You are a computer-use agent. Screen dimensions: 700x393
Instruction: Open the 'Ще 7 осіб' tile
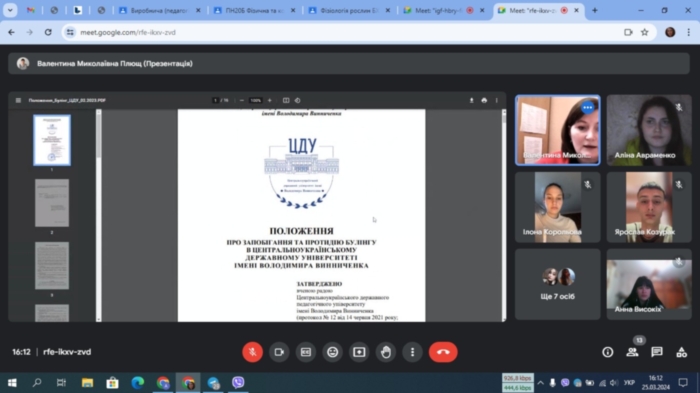[558, 284]
